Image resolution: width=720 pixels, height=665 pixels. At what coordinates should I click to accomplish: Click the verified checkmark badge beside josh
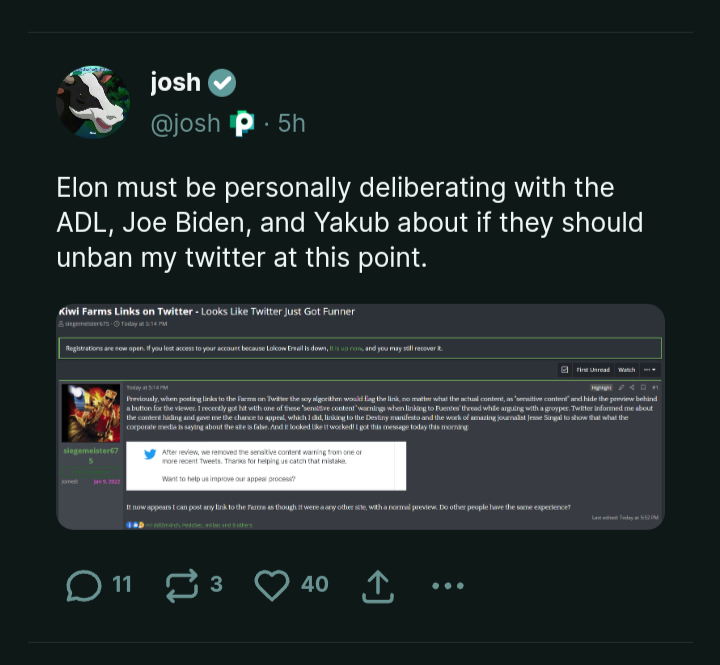click(222, 82)
